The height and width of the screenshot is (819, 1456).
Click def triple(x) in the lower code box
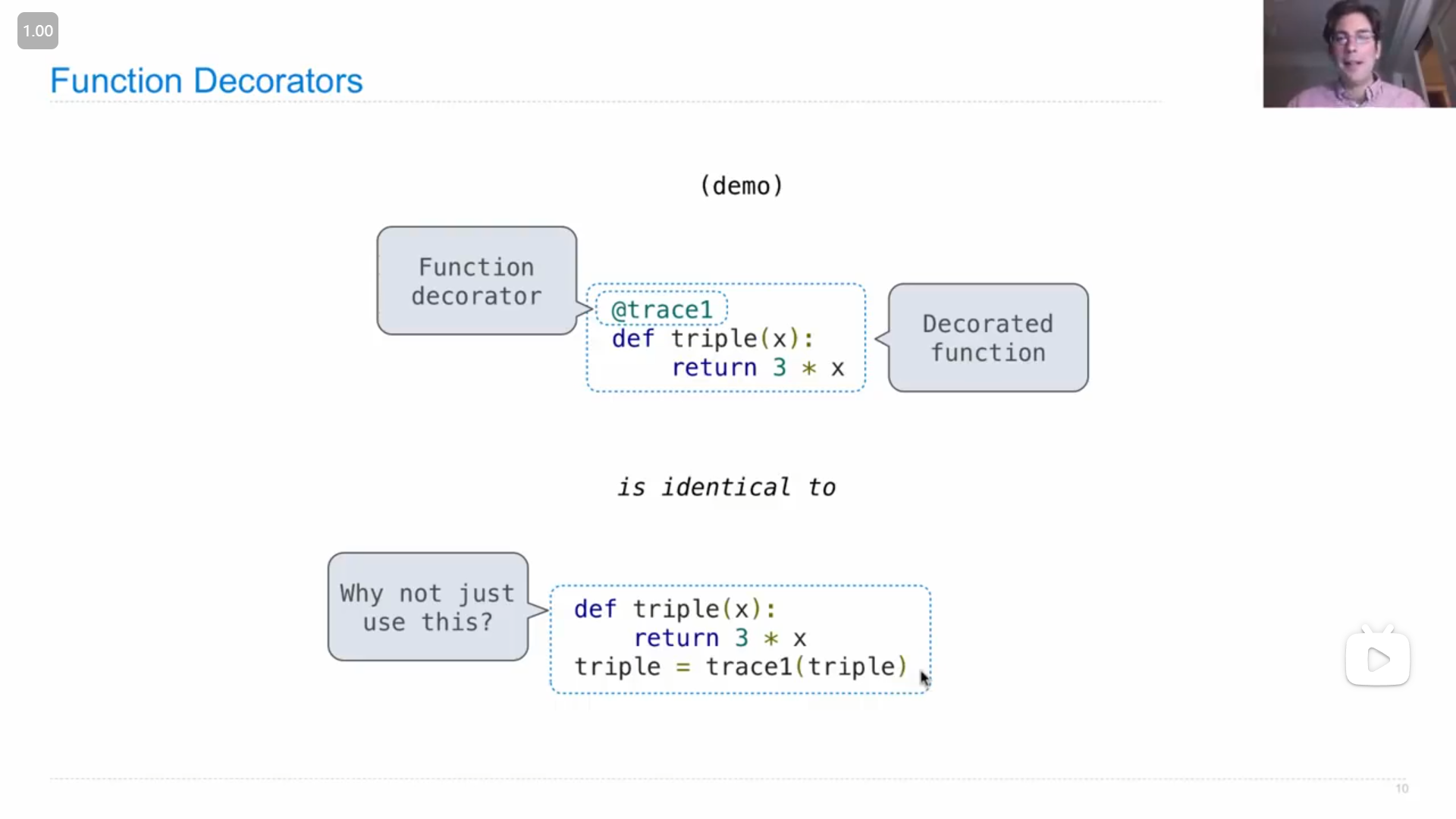675,609
